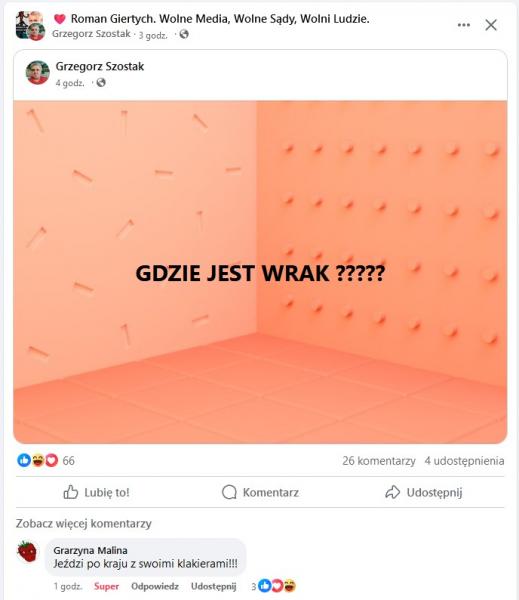Click the Udostępnij arrow button under post
519x600 pixels.
coord(424,492)
